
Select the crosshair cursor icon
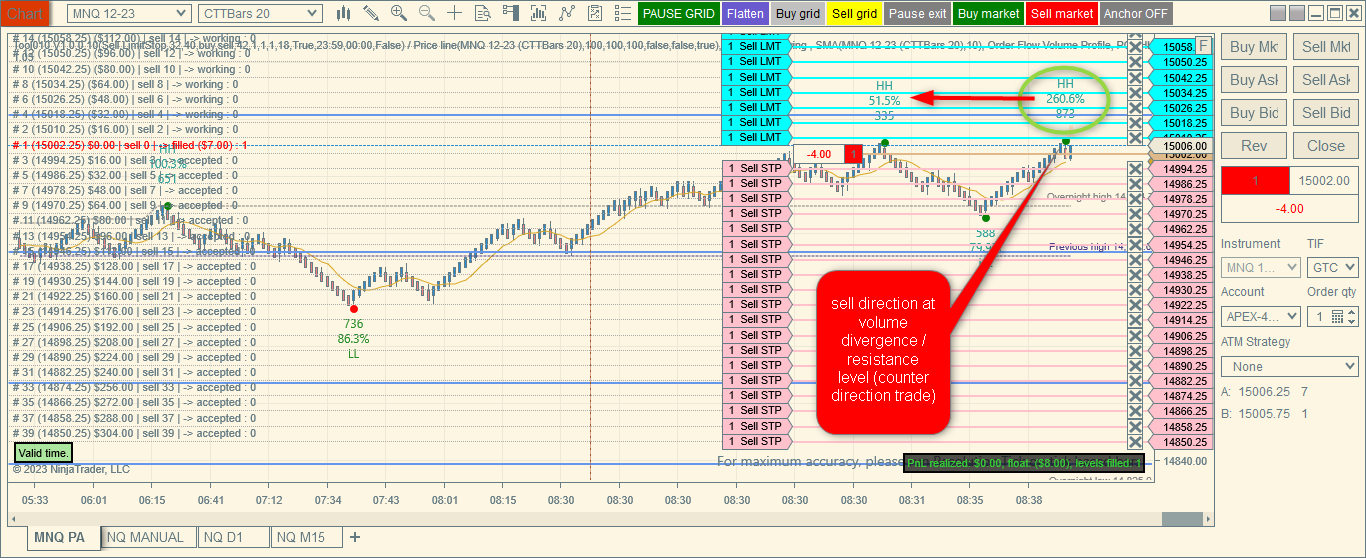coord(455,13)
